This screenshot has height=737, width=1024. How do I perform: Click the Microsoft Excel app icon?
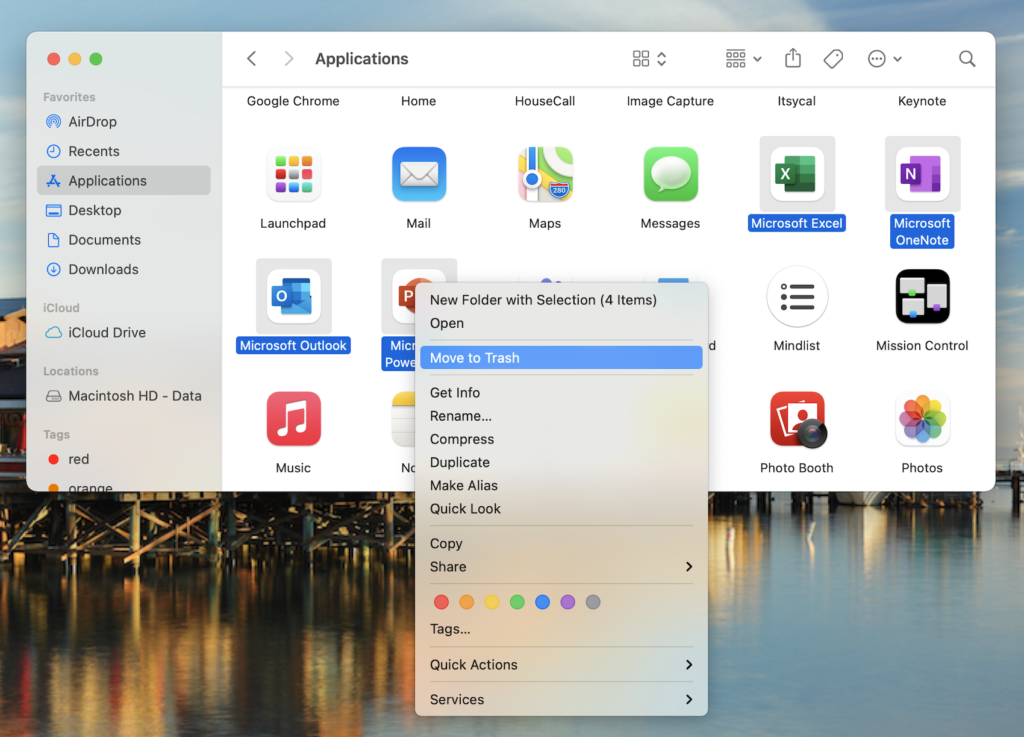click(797, 175)
